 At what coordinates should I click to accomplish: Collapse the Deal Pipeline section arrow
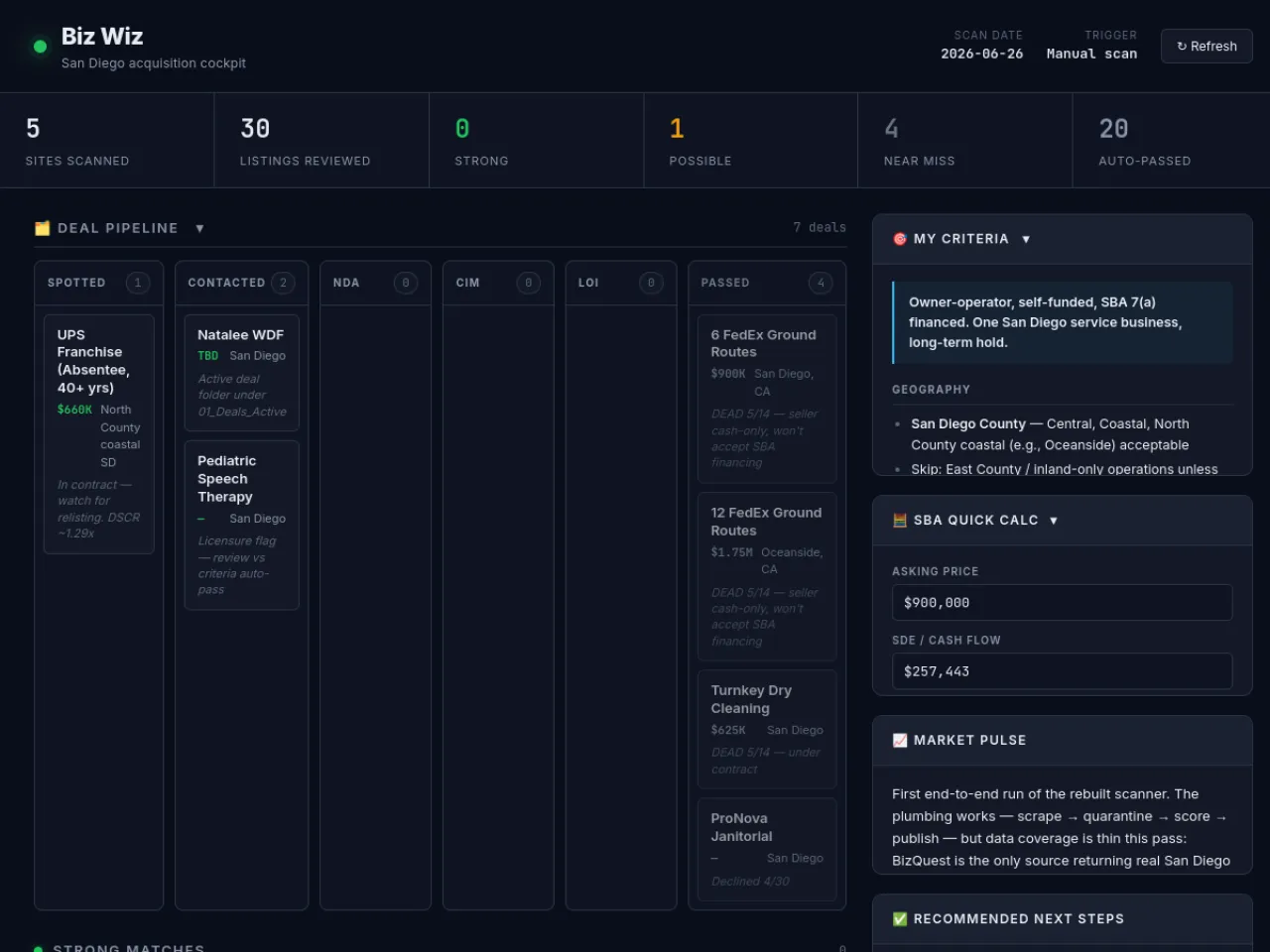tap(199, 228)
